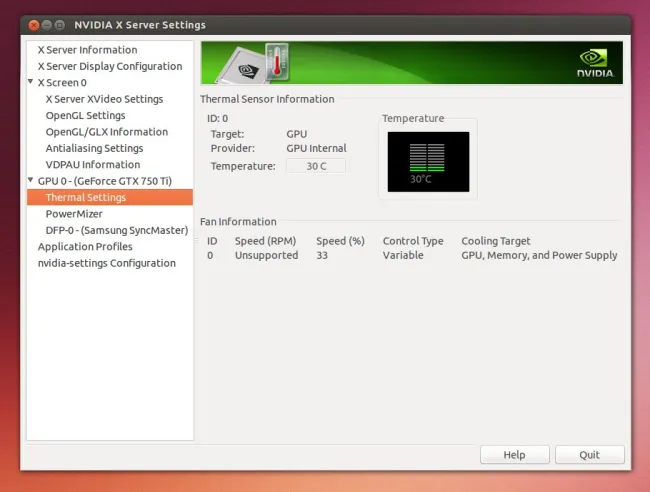Click the Fan Information heading
Image resolution: width=650 pixels, height=492 pixels.
pyautogui.click(x=238, y=222)
